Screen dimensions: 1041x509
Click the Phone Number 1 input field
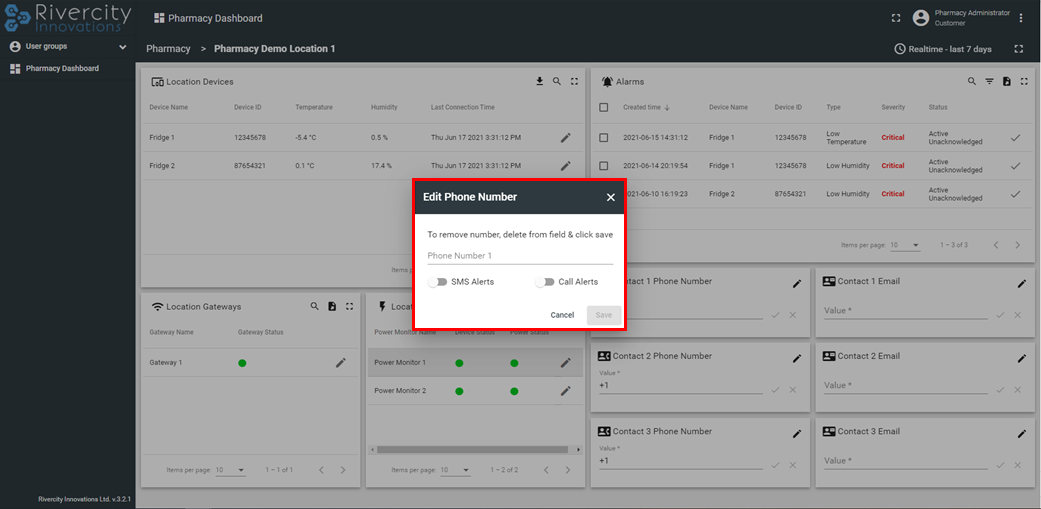519,256
